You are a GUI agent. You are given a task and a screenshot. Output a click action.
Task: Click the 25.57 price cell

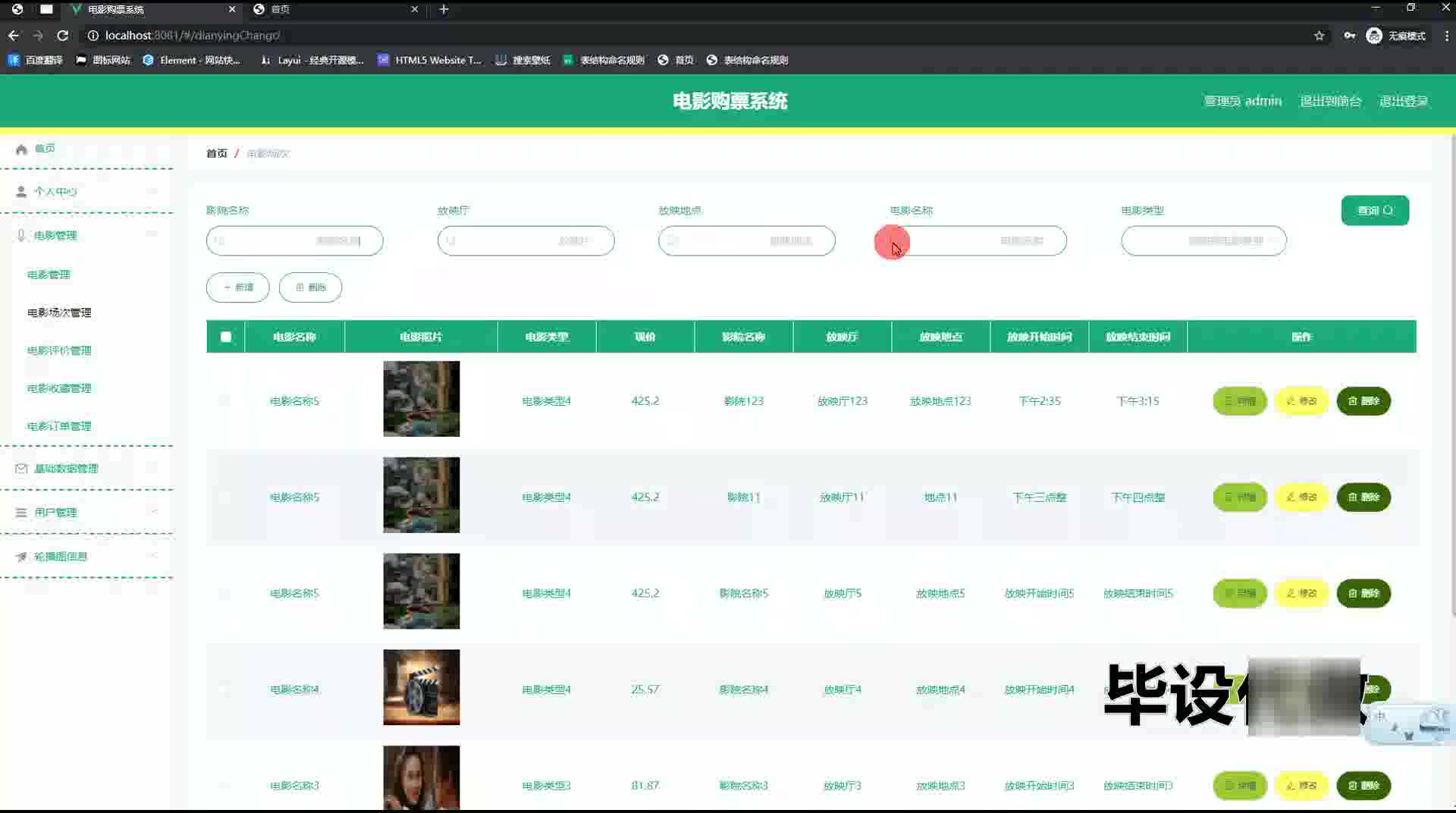click(645, 689)
